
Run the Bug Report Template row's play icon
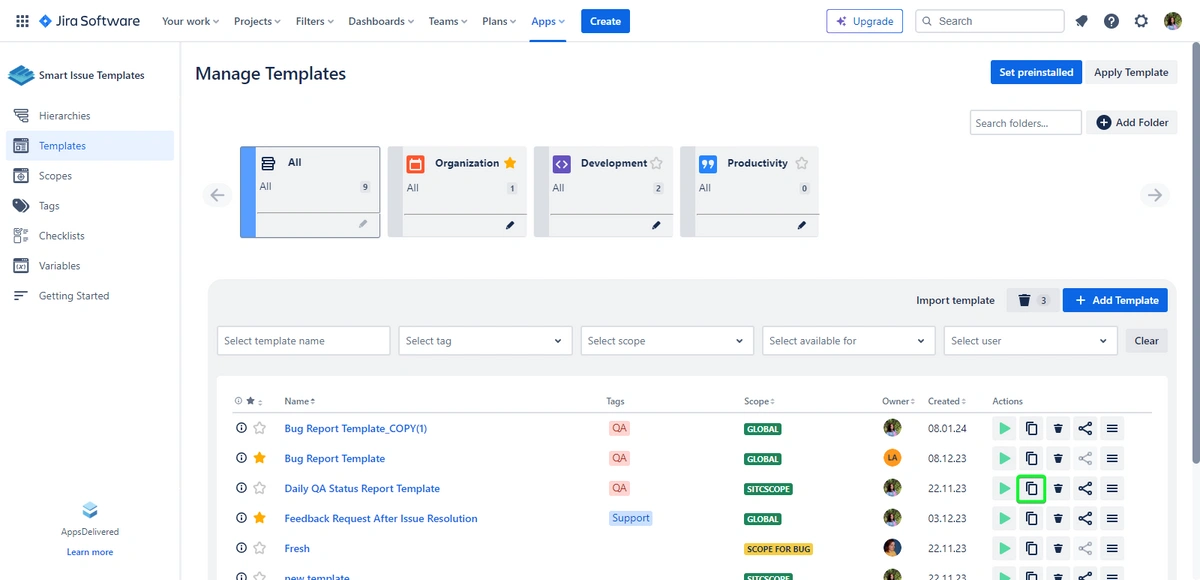click(x=1004, y=458)
